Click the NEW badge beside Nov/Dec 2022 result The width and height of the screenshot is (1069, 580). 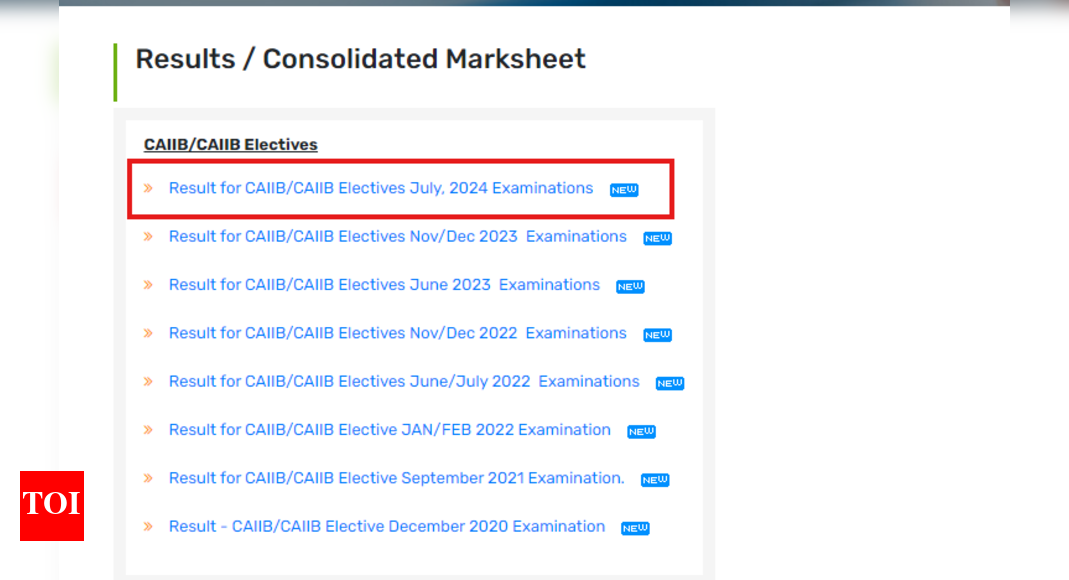tap(657, 334)
